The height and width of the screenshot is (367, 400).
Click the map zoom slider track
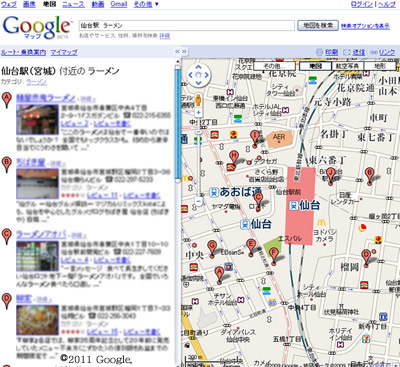199,157
